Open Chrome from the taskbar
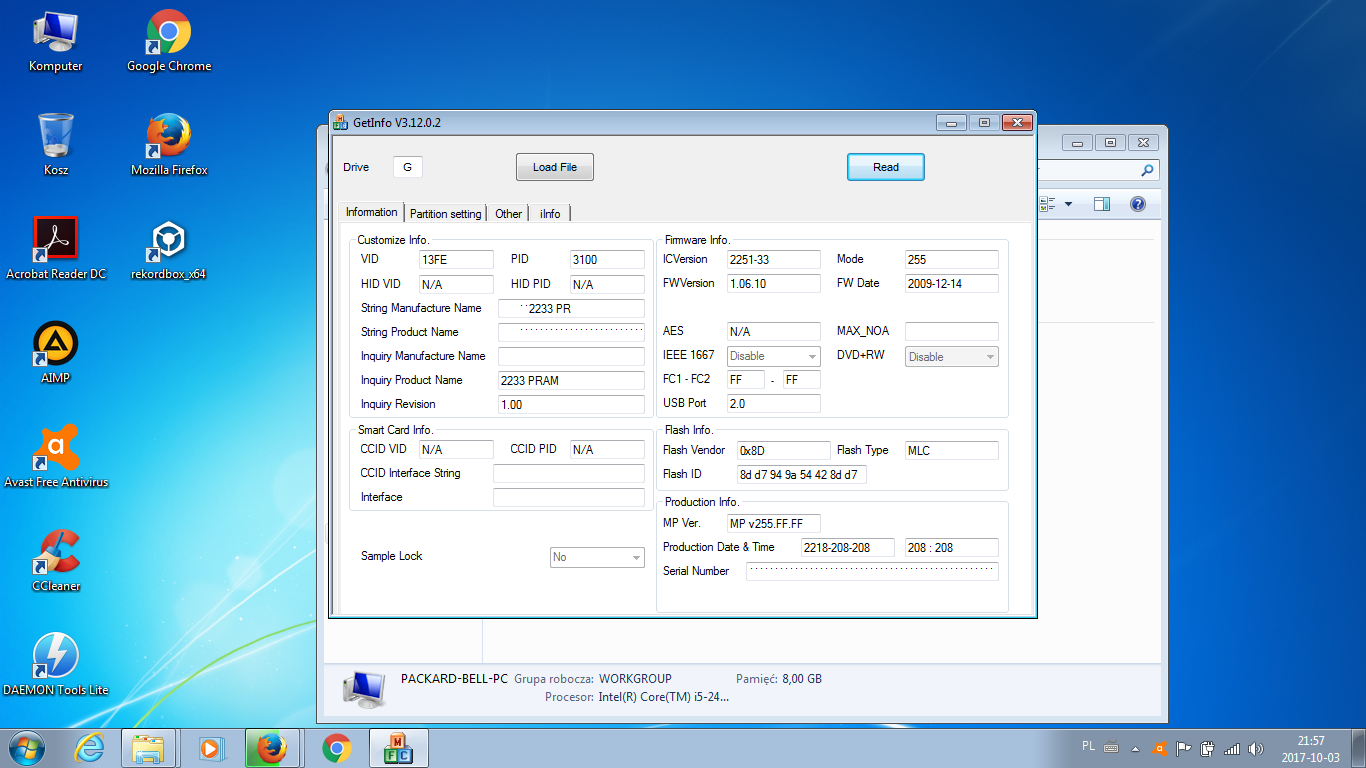 [337, 747]
